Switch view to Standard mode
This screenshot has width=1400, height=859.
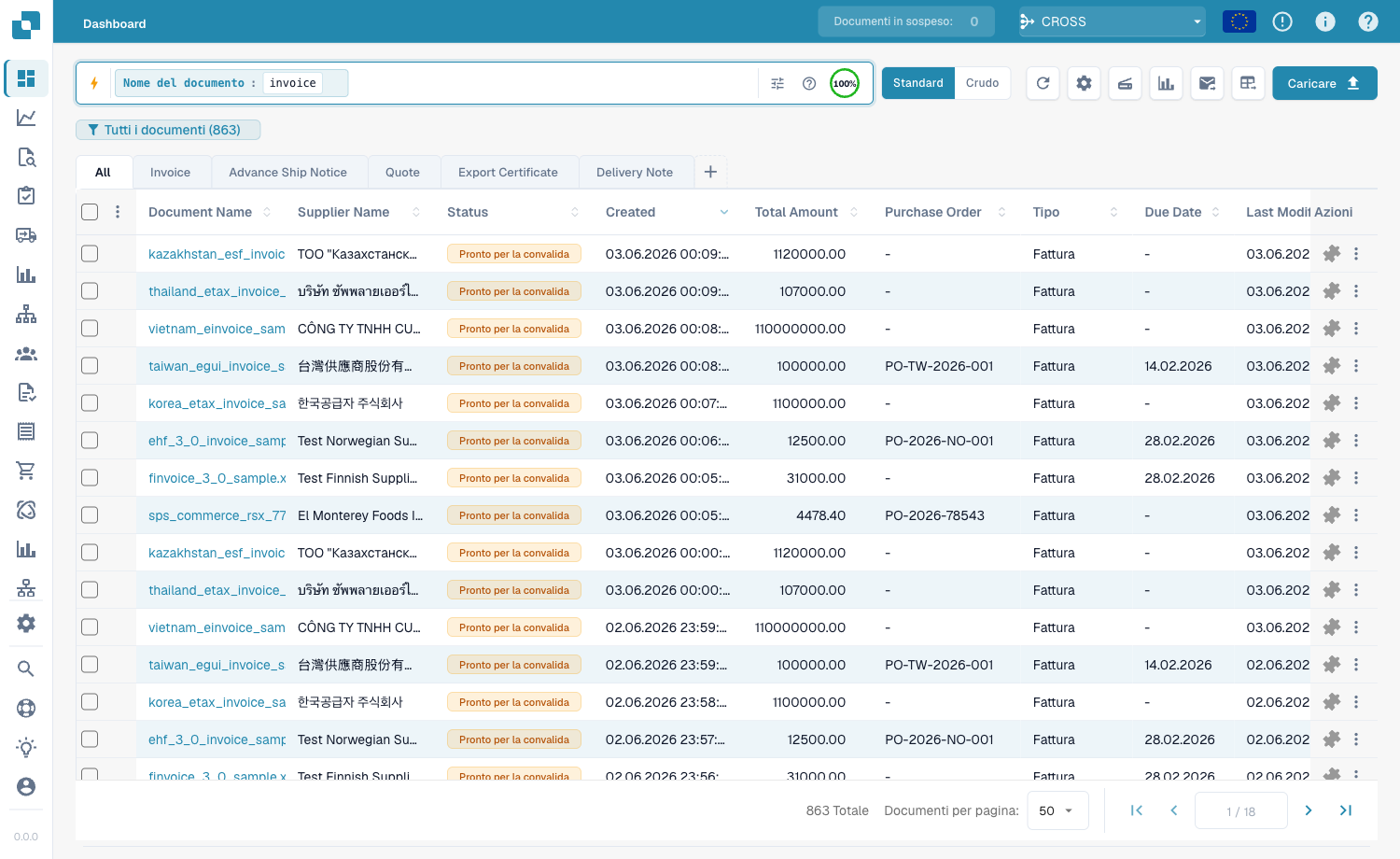click(918, 83)
